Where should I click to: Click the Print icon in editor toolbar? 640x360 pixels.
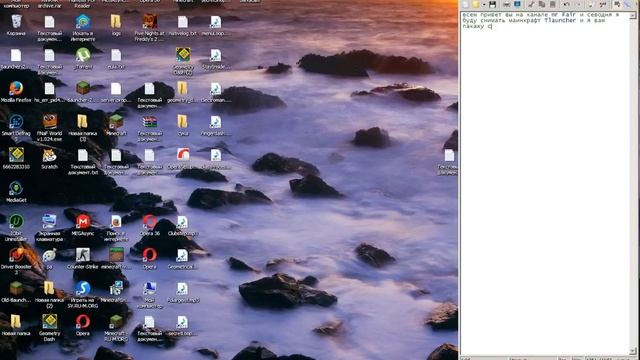coord(507,4)
